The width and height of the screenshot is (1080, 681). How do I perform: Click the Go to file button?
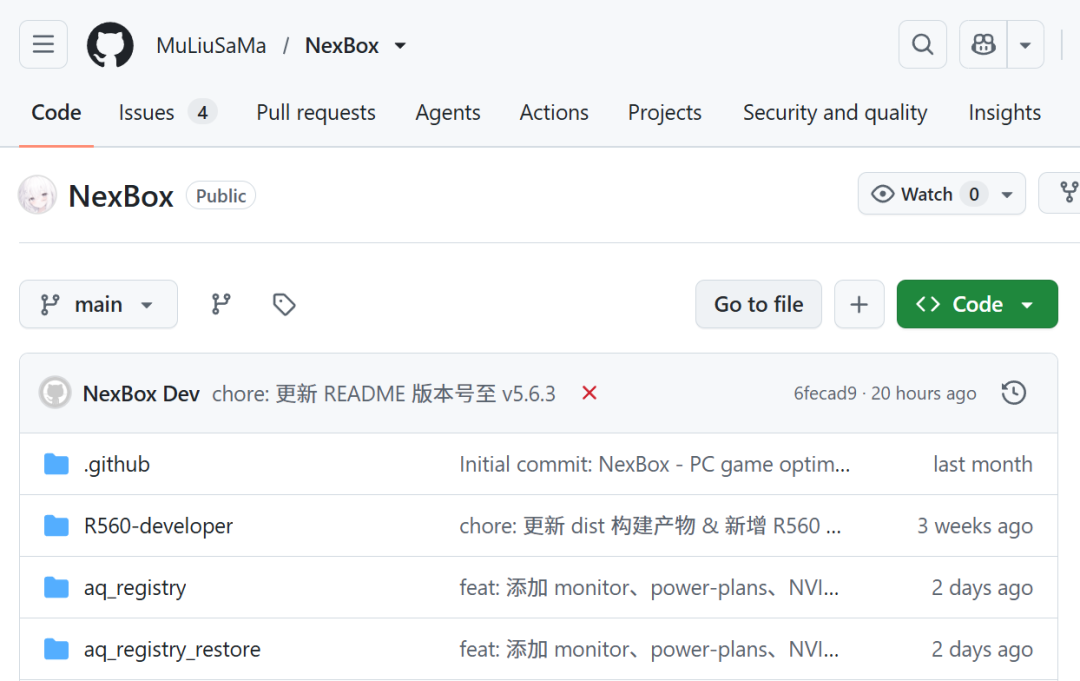pos(758,304)
